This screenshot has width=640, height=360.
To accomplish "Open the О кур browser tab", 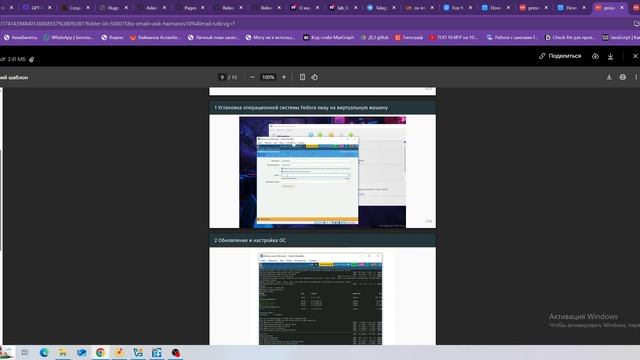I will [x=304, y=8].
